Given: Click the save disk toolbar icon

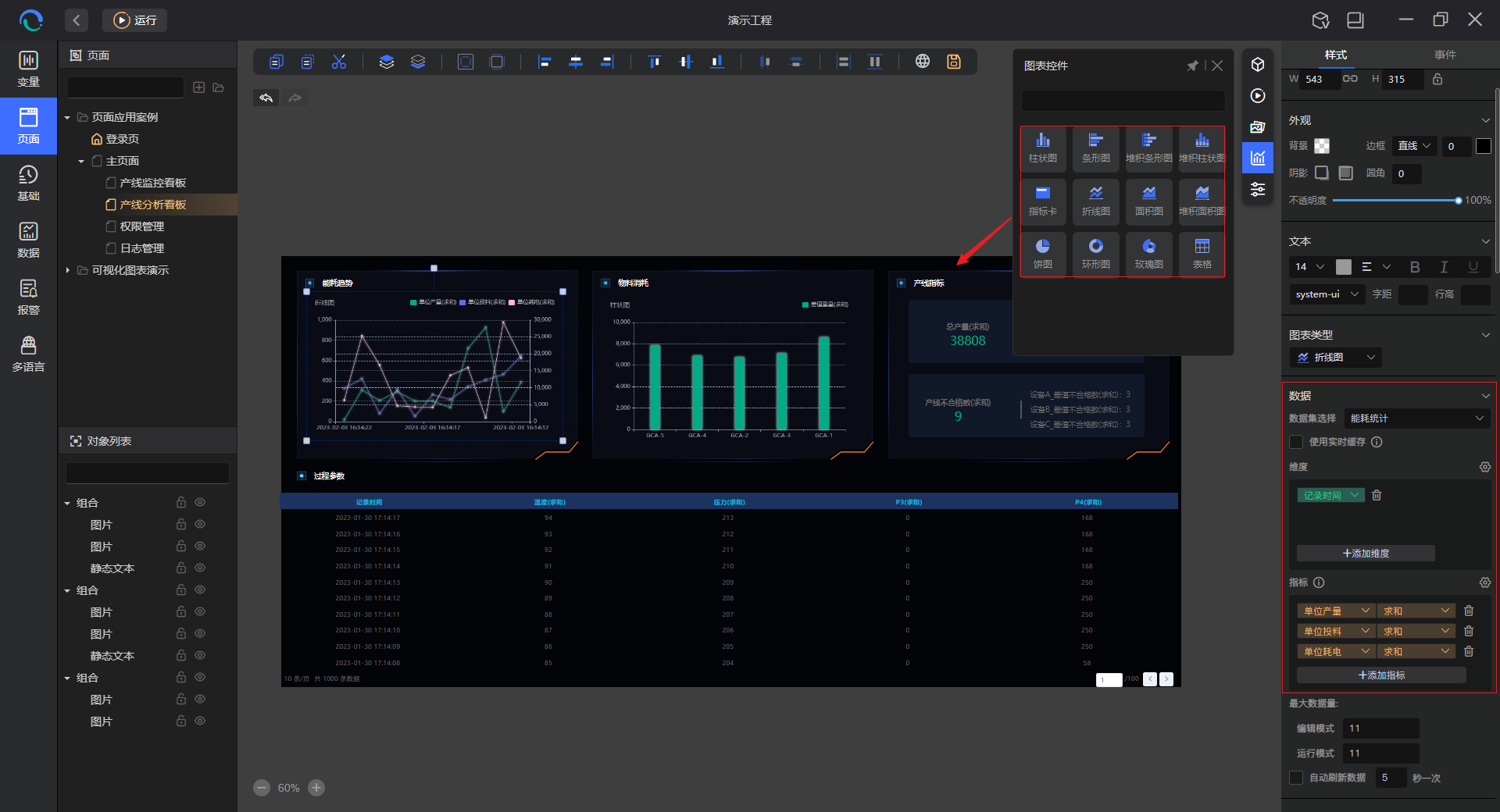Looking at the screenshot, I should 954,62.
